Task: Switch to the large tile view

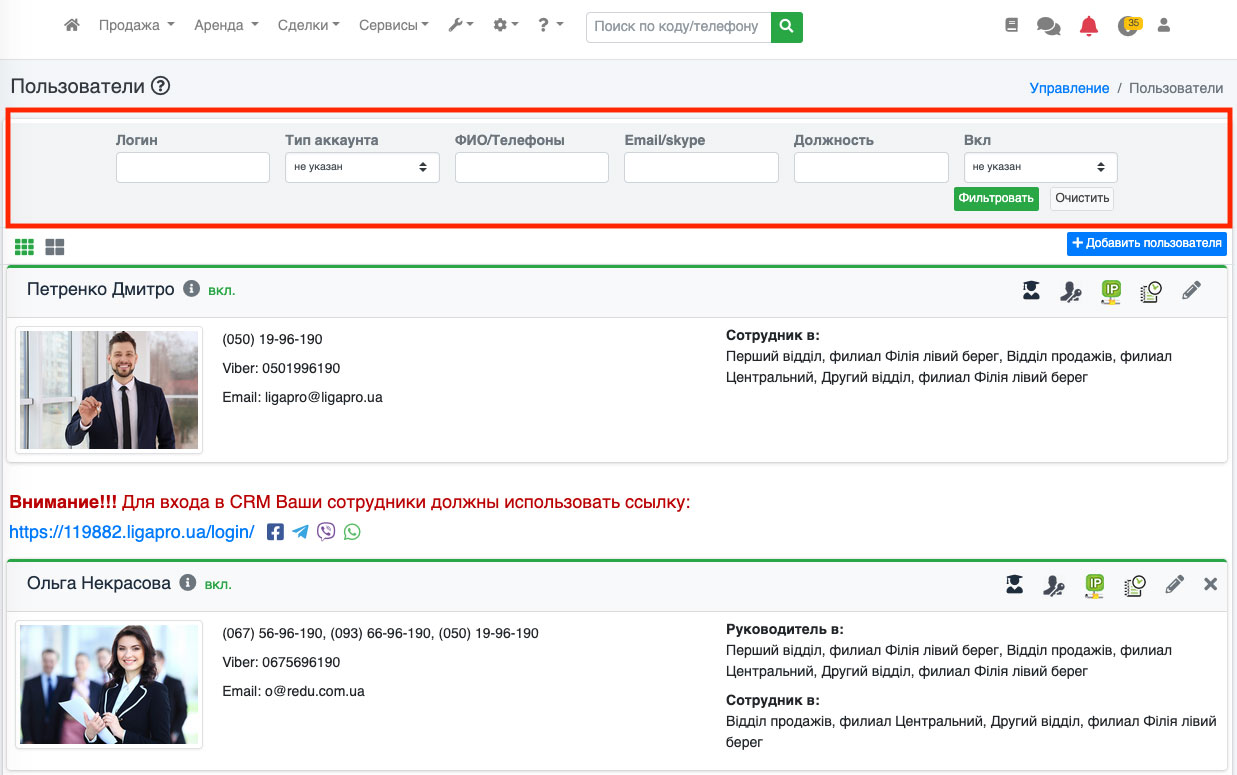Action: pos(55,246)
